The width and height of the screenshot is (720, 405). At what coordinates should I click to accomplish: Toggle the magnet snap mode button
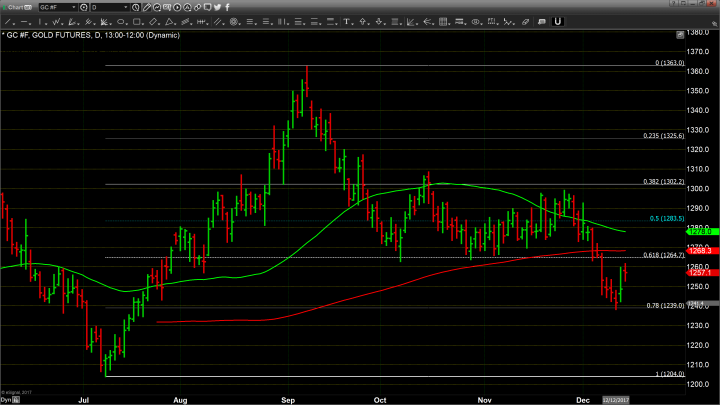point(557,22)
